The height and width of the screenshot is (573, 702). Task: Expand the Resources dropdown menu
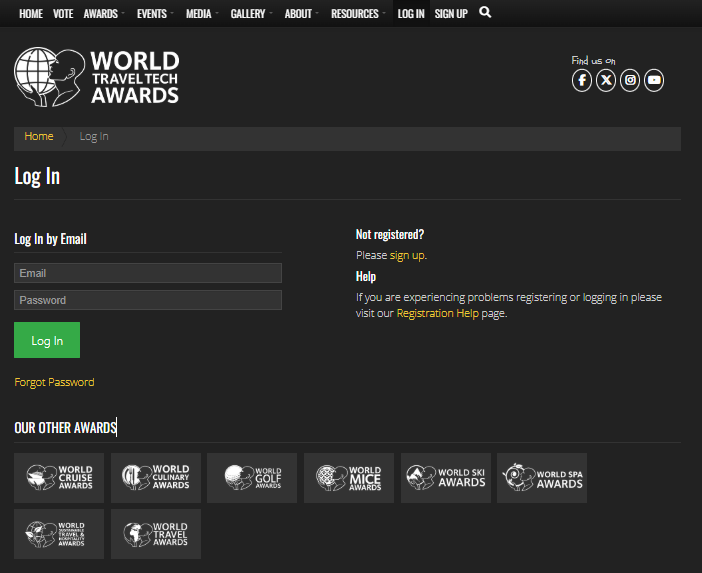click(358, 14)
